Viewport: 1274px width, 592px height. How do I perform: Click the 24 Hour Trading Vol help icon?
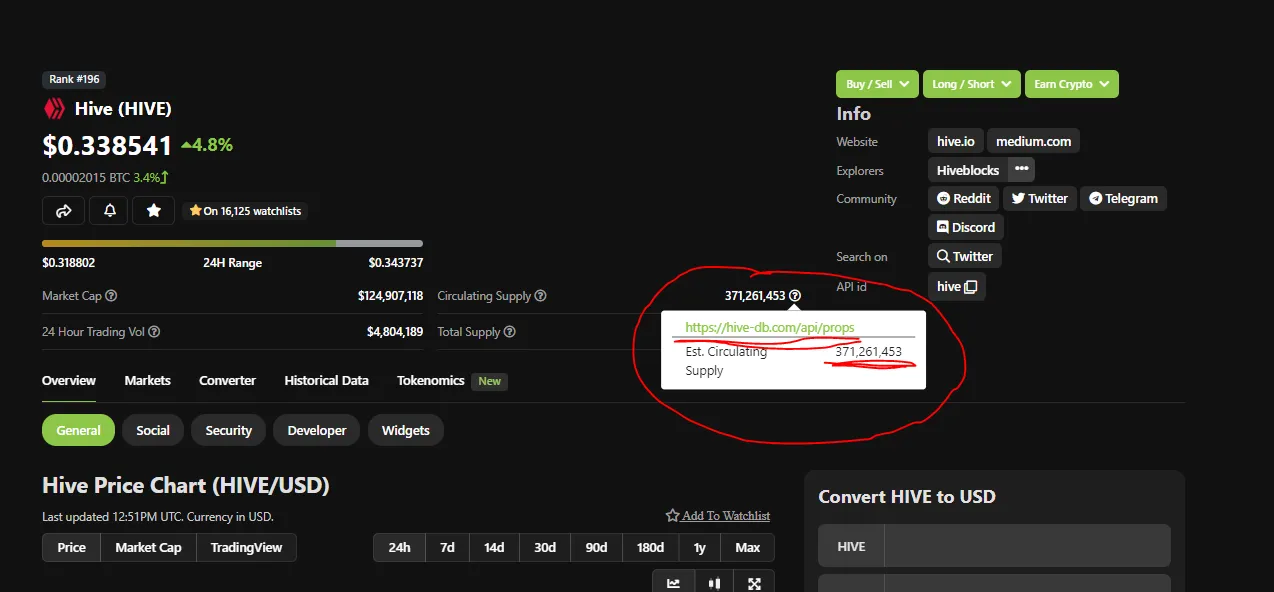point(154,332)
